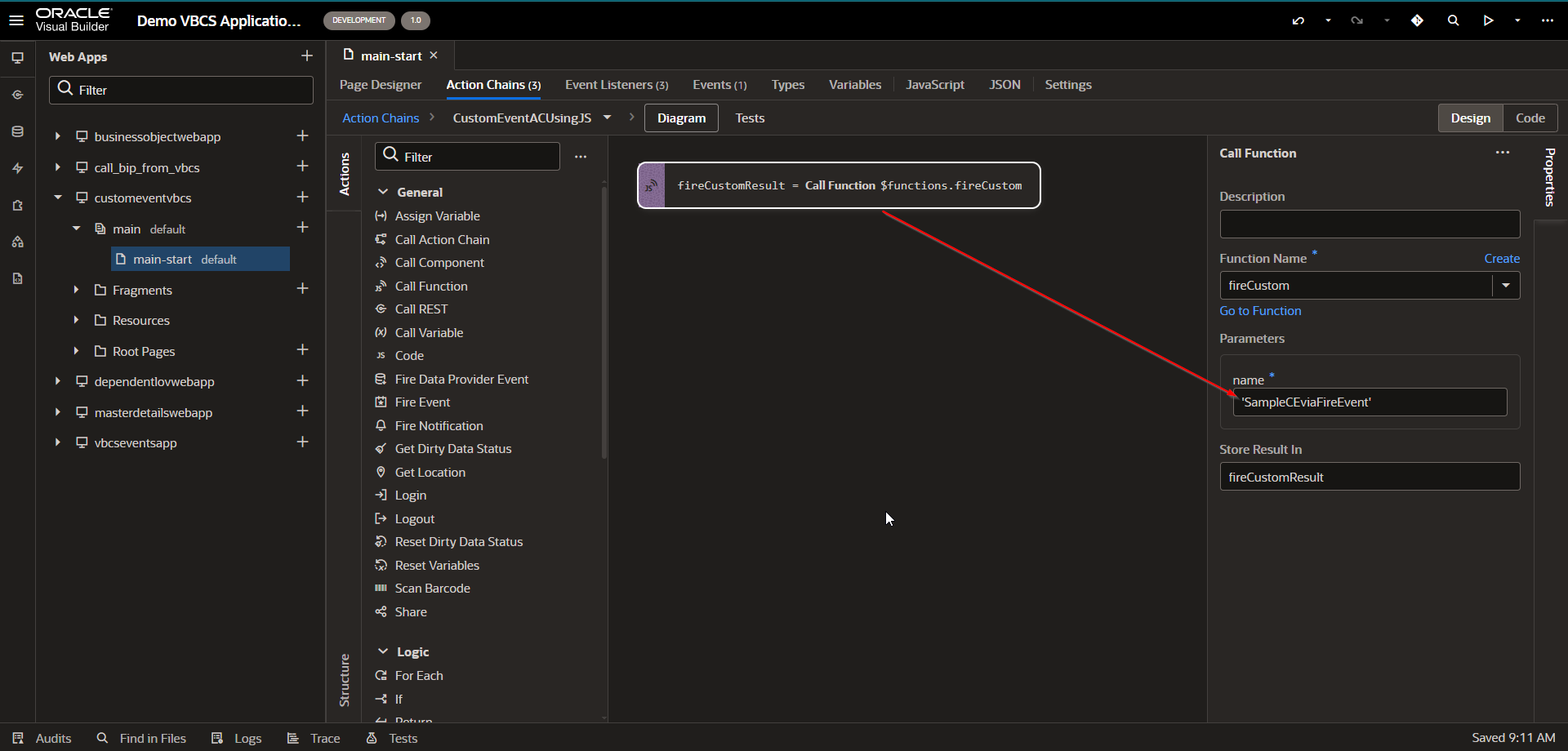Expand the Resources folder

(76, 320)
